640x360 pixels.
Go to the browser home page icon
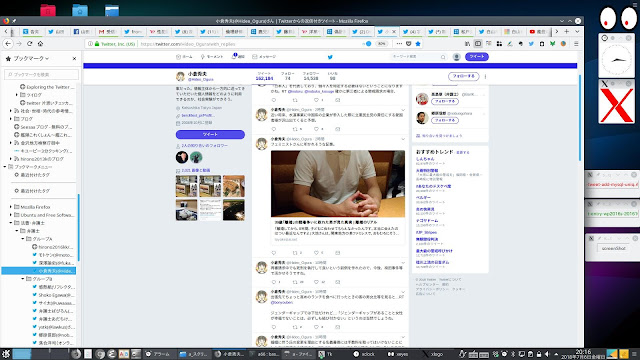[40, 43]
